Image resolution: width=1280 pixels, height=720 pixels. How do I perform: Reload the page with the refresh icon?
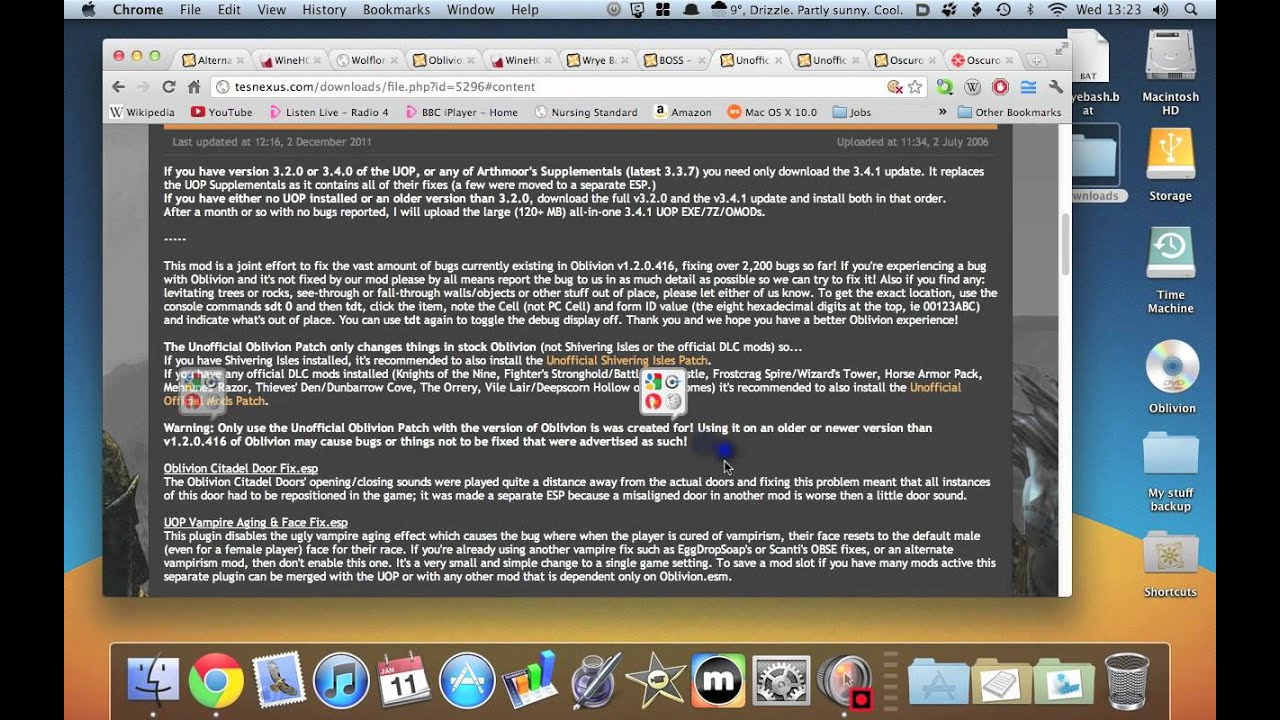coord(168,87)
